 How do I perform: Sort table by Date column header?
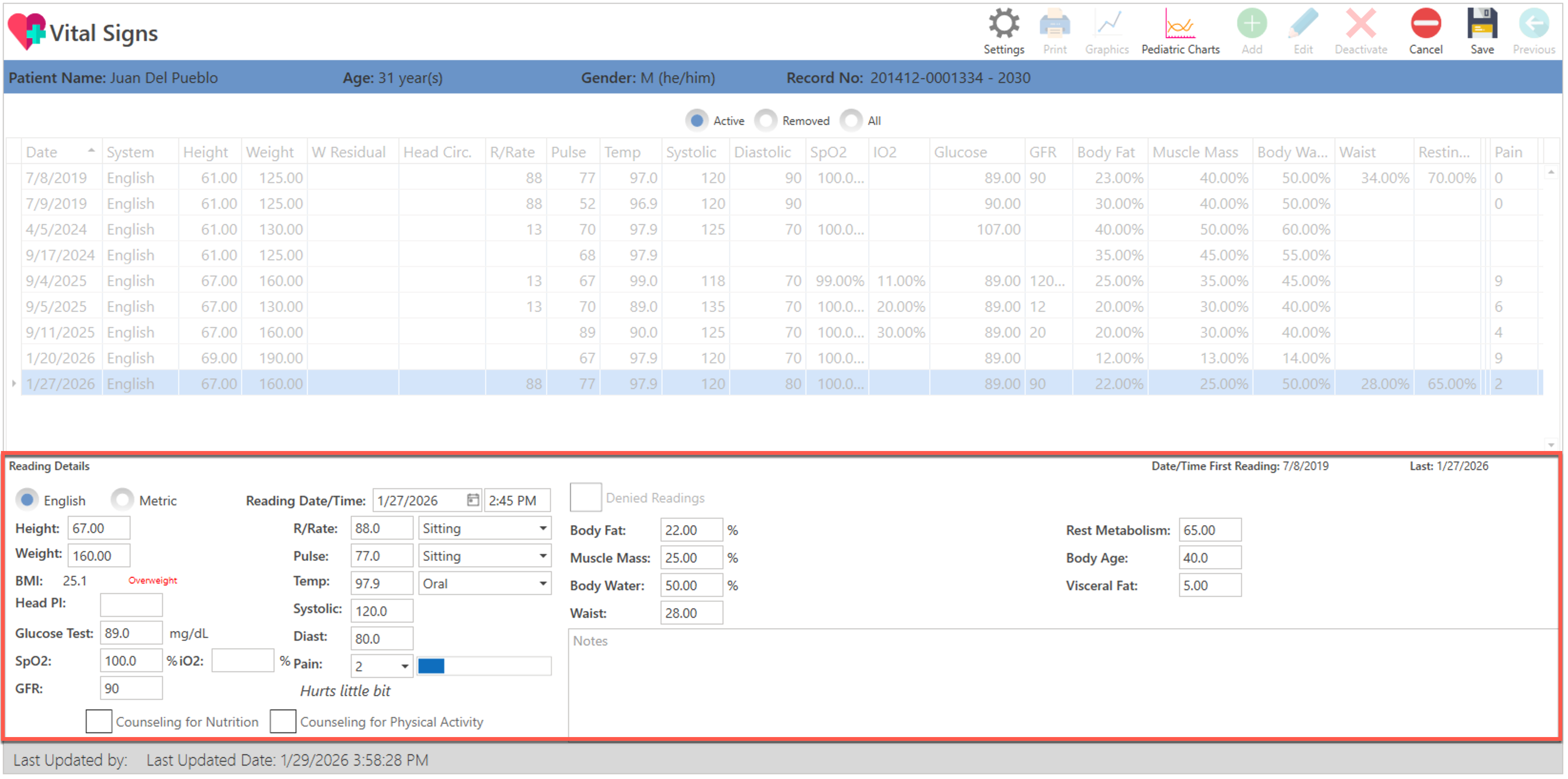pos(41,152)
